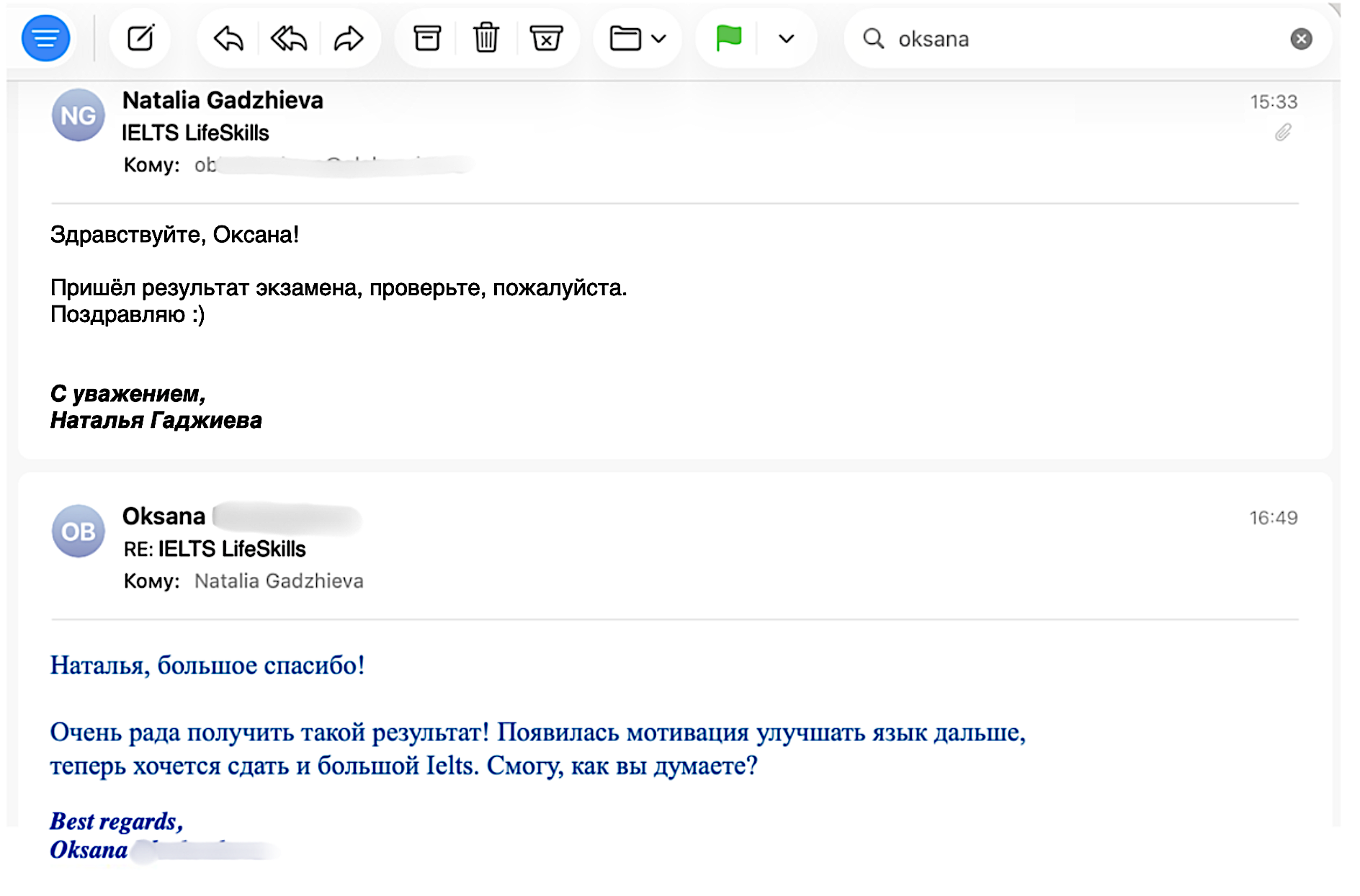
Task: Archive the selected message
Action: [x=427, y=38]
